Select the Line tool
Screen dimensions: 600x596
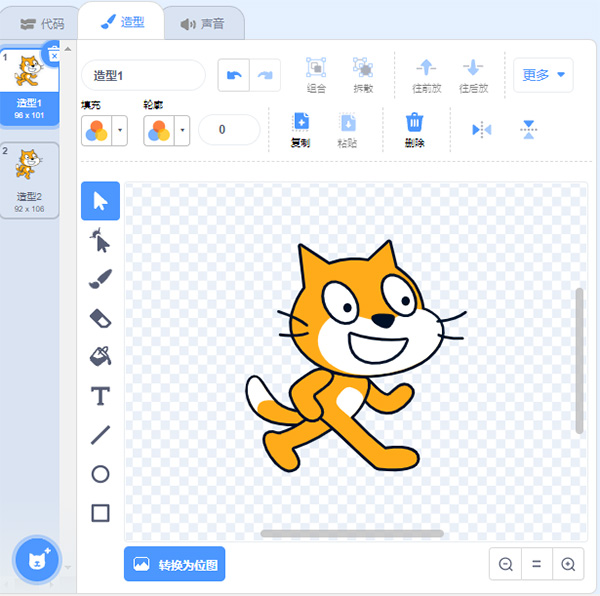point(100,435)
